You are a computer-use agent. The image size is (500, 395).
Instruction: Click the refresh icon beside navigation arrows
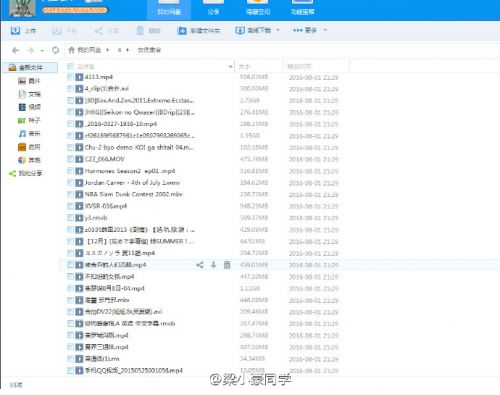(x=55, y=50)
